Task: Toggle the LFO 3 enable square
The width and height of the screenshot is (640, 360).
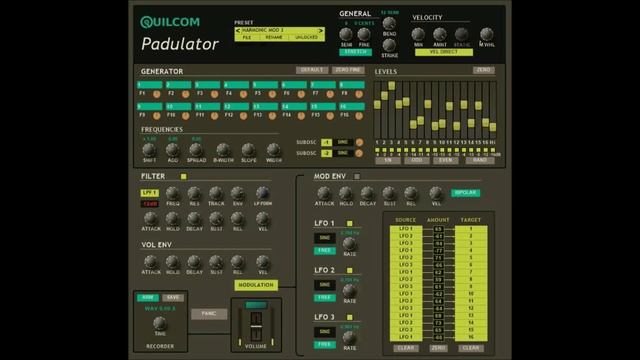Action: click(x=349, y=317)
